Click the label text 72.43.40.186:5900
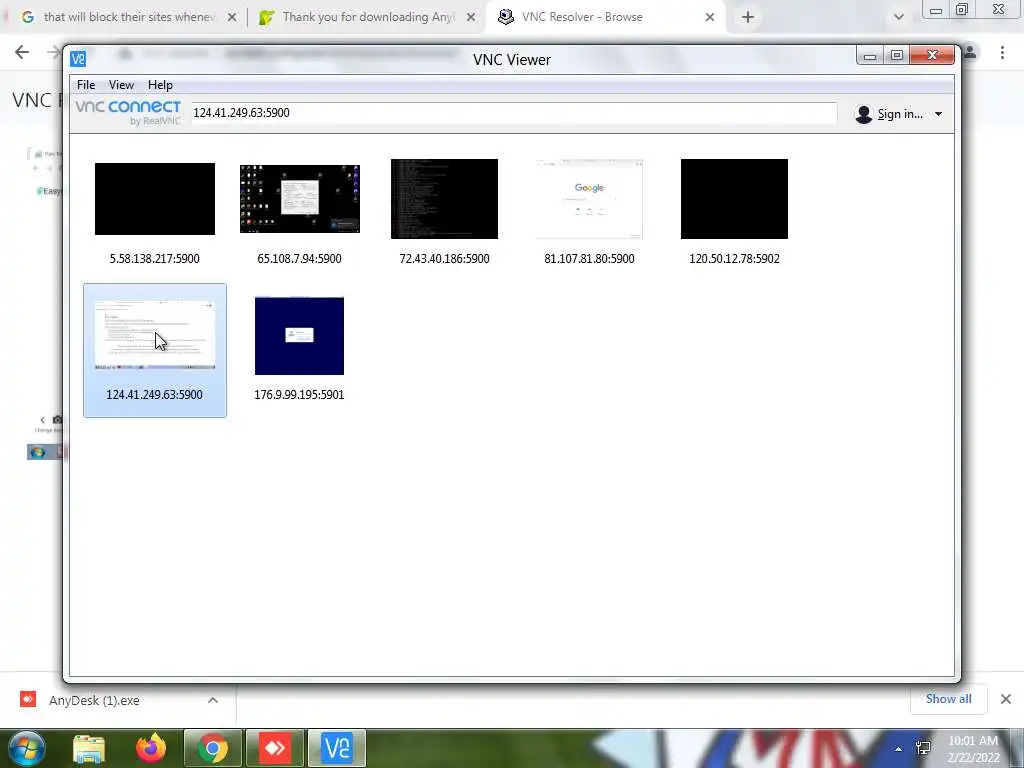Image resolution: width=1024 pixels, height=768 pixels. click(445, 259)
